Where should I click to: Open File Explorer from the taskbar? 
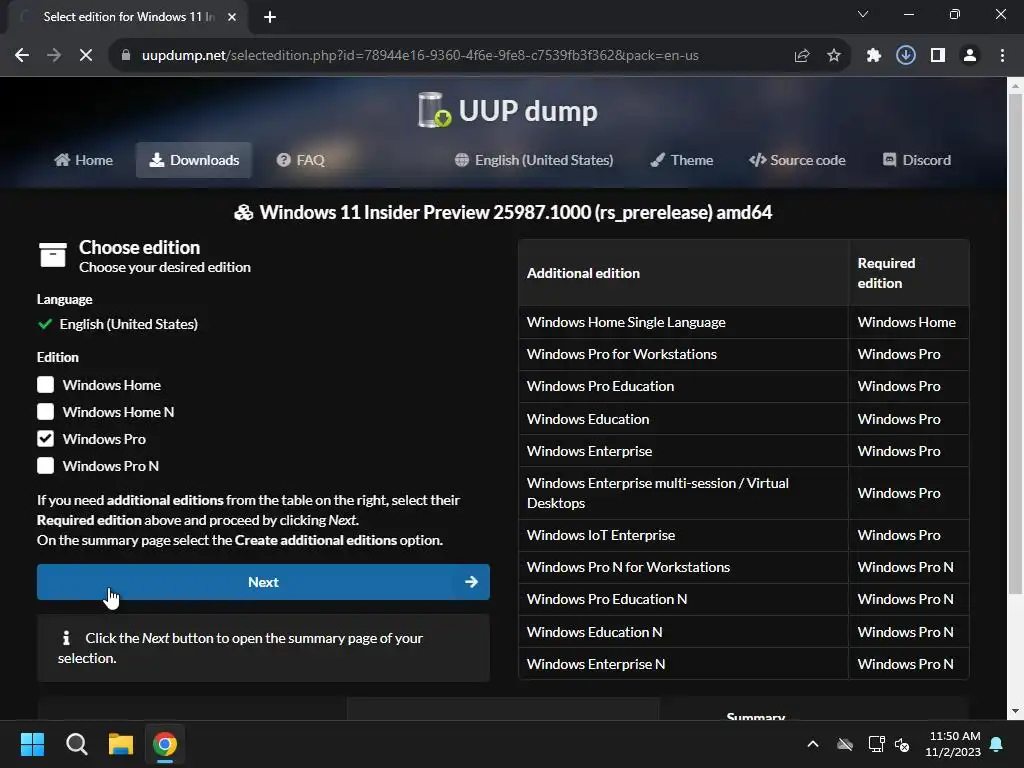[121, 744]
